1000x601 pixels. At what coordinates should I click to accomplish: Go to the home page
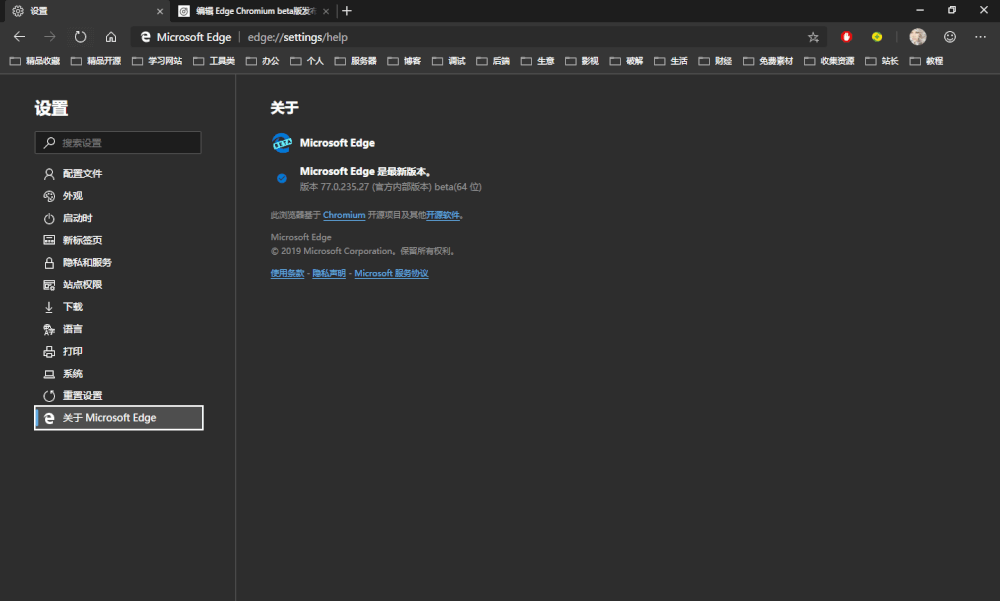point(111,37)
